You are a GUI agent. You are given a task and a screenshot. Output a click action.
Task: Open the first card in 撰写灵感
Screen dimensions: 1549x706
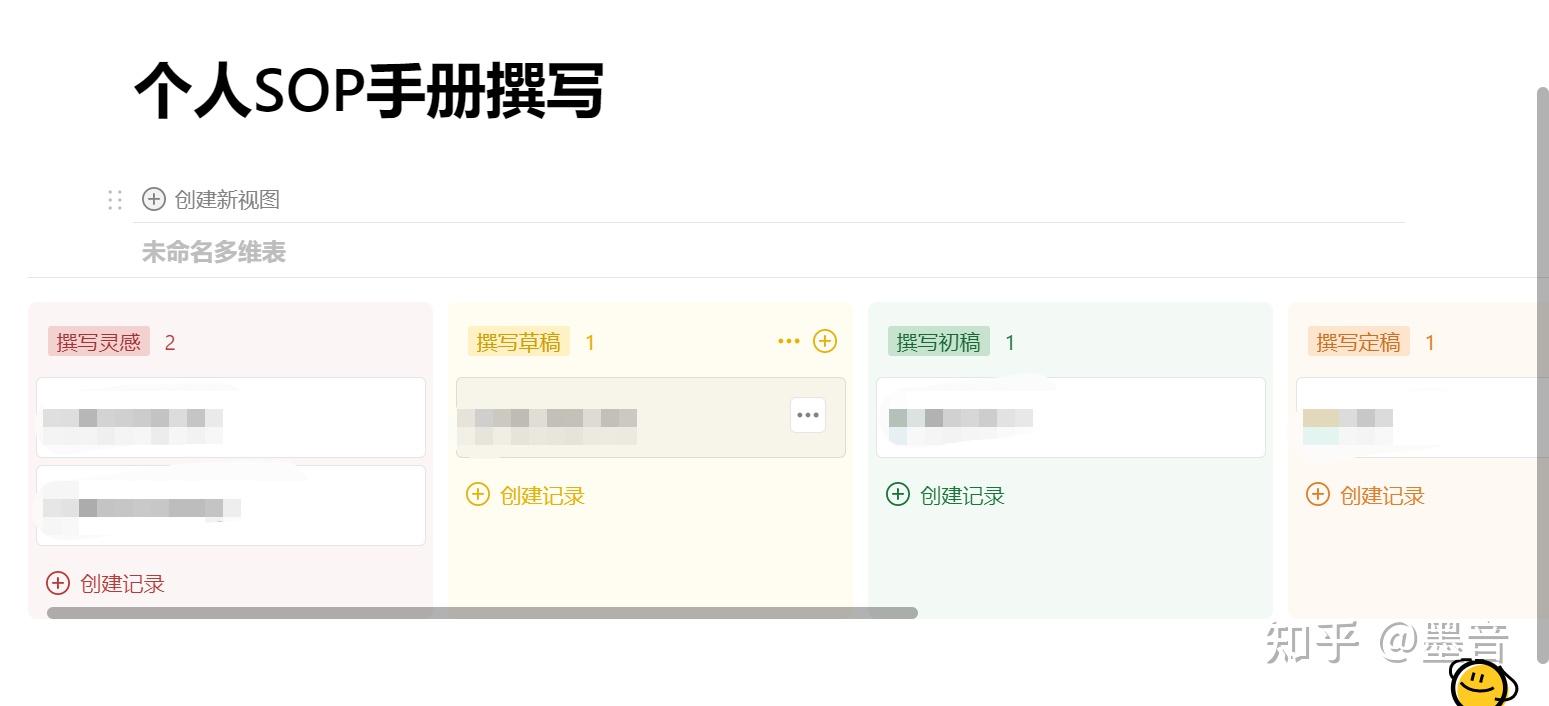coord(231,417)
